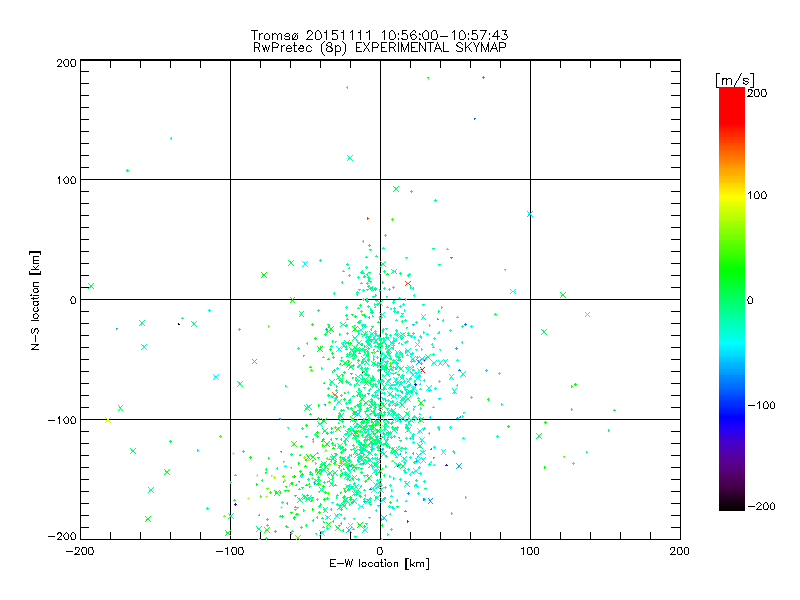Viewport: 800px width, 600px height.
Task: Click the plot title 'Tromsø 20151111 10:56:00-10:57:43'
Action: tap(379, 35)
